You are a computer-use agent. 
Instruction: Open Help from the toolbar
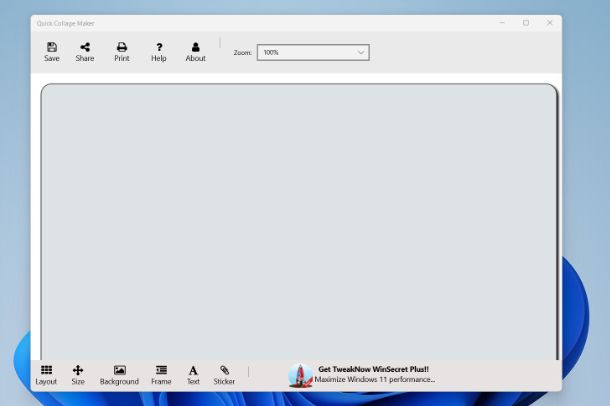pyautogui.click(x=159, y=52)
